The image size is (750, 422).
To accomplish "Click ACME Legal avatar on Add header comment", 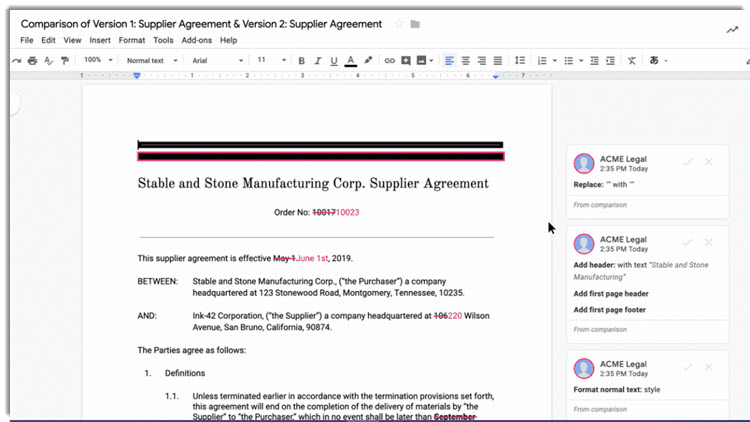I will tap(584, 244).
